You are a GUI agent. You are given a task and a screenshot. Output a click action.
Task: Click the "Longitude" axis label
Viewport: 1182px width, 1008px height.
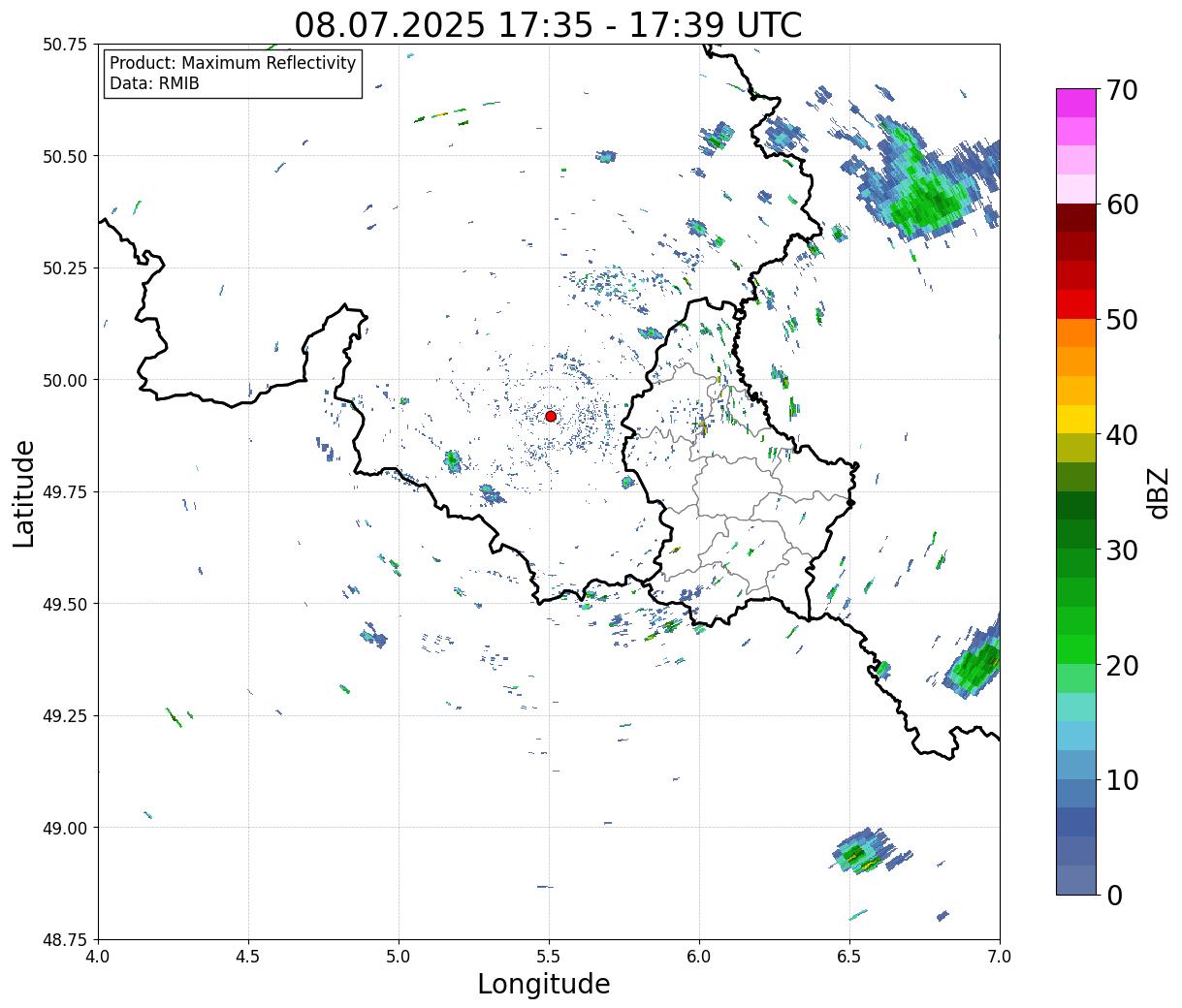[544, 984]
